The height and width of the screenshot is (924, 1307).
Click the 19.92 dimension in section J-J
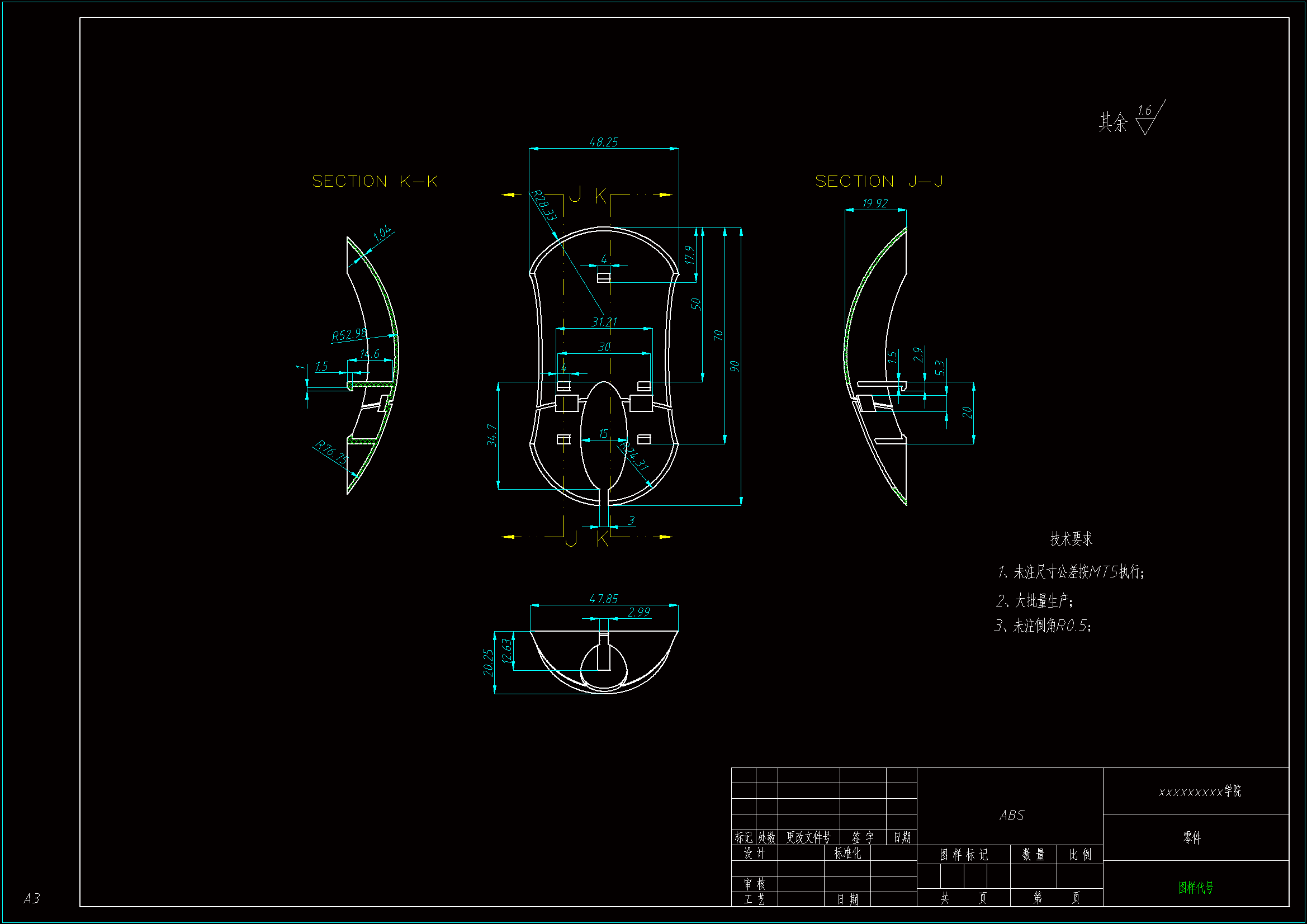(x=875, y=203)
